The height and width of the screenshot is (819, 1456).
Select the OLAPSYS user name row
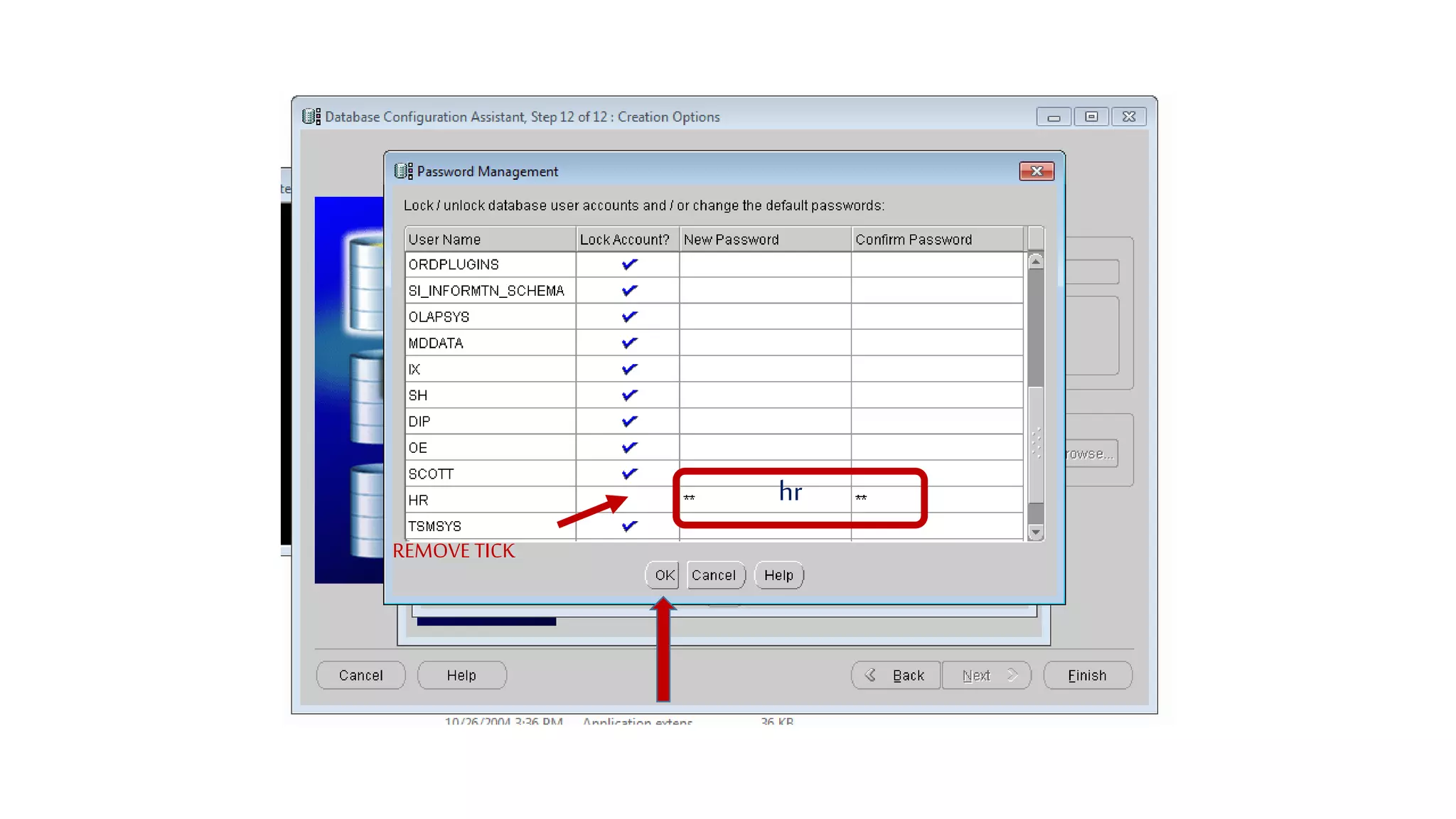pos(491,317)
